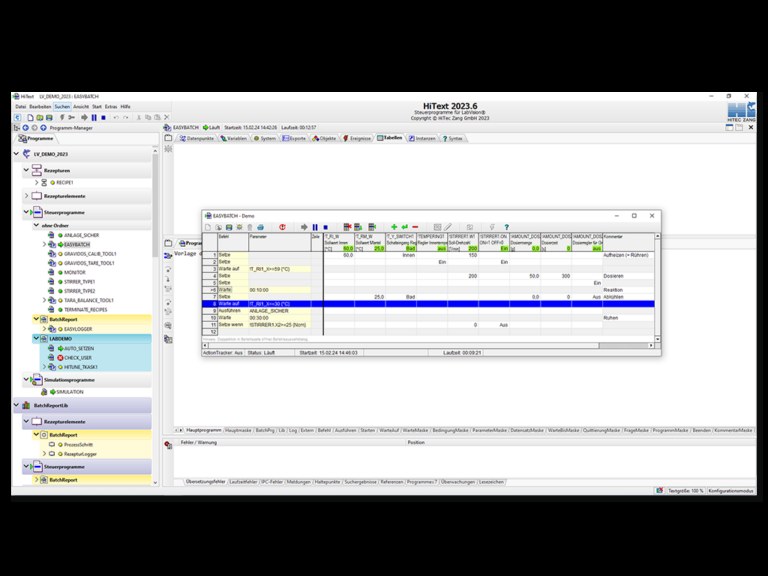
Task: Switch to the Variablen tab
Action: pyautogui.click(x=234, y=139)
